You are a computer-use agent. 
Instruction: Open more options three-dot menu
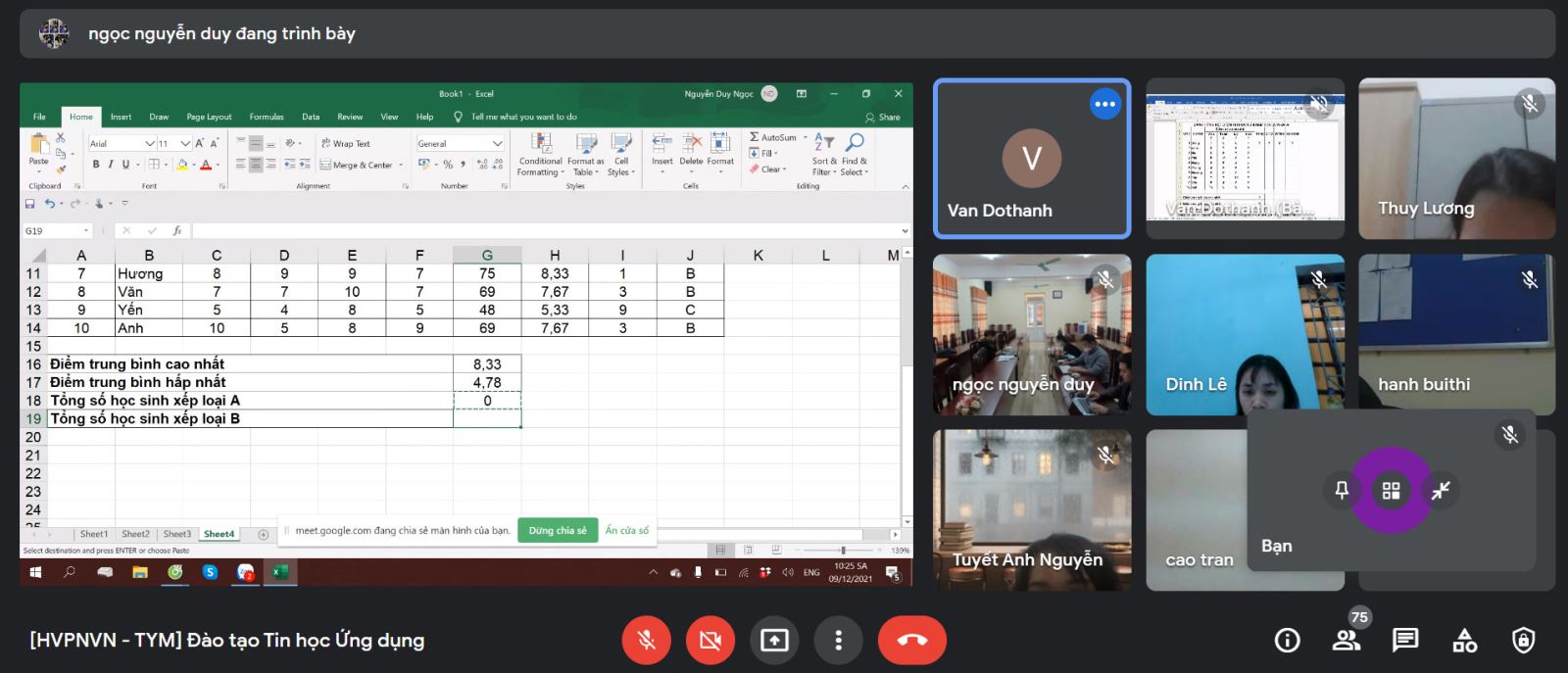(x=838, y=641)
